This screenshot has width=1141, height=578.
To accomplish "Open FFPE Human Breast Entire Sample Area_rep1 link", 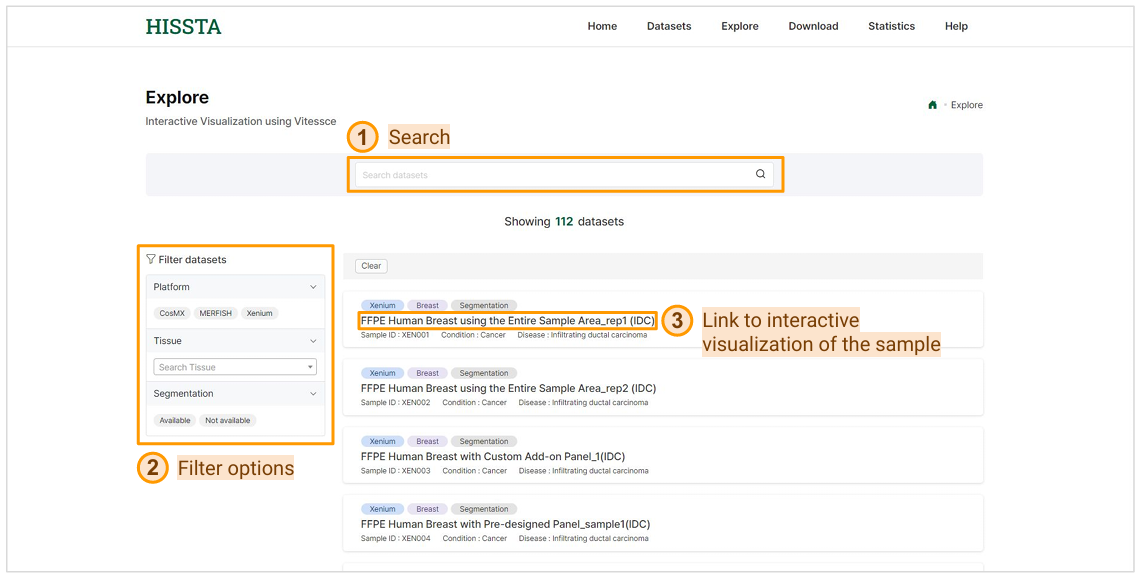I will [x=508, y=320].
